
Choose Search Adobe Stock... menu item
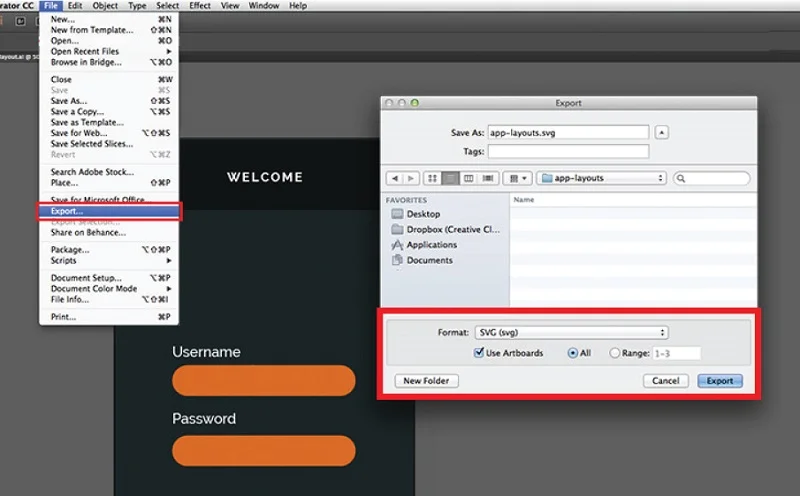(109, 172)
